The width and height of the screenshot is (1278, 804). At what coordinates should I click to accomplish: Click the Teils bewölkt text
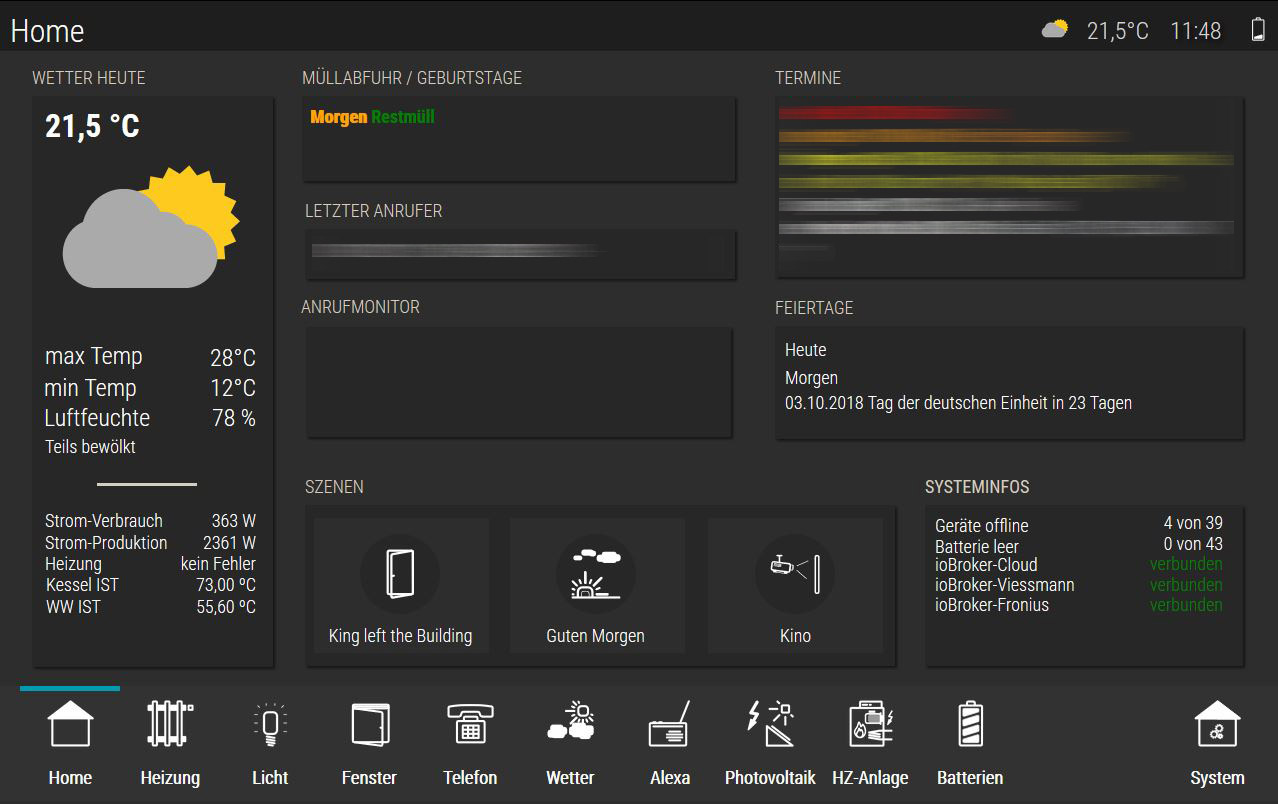tap(90, 447)
